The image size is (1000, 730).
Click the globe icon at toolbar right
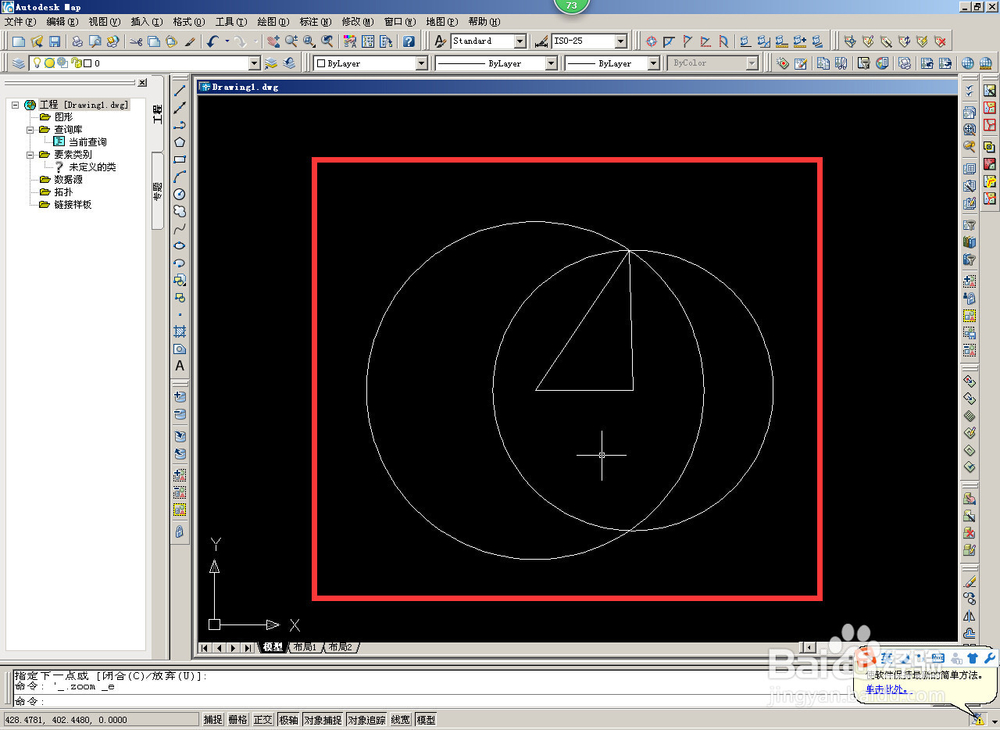tap(968, 63)
